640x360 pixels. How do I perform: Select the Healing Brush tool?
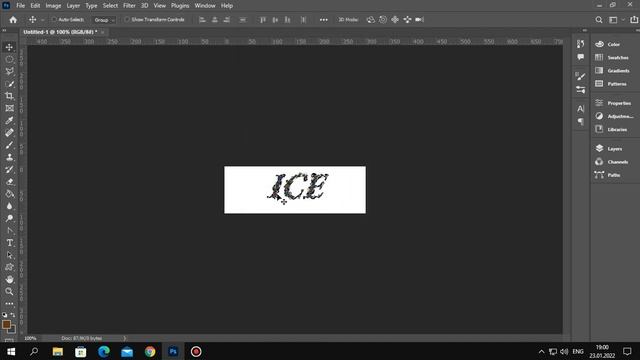9,133
